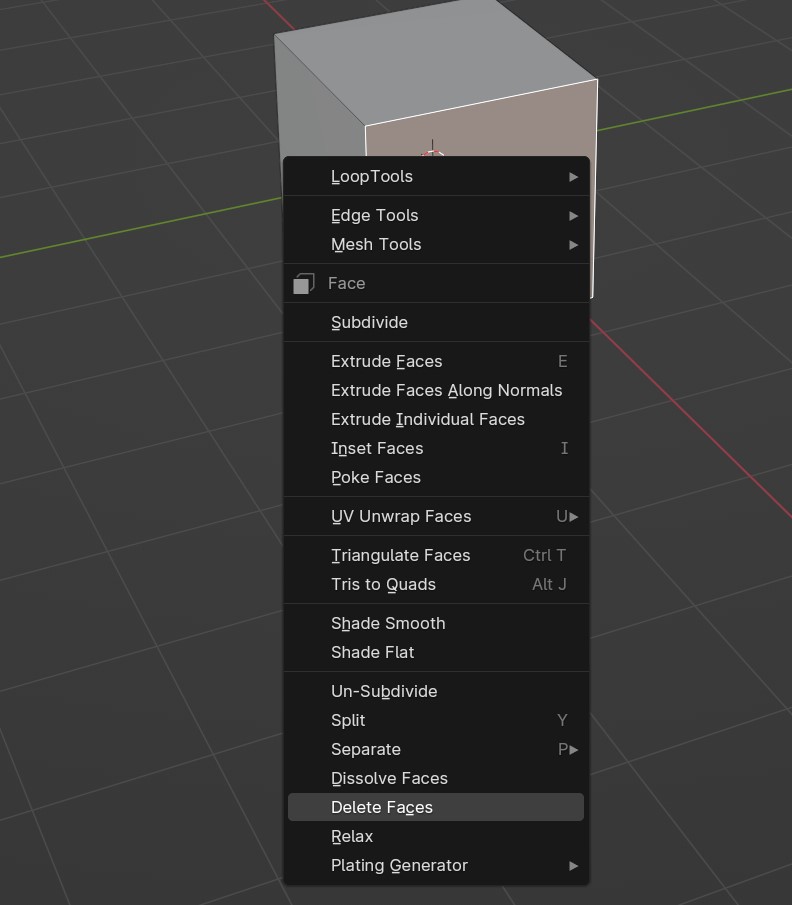Open the UV Unwrap Faces submenu

click(401, 516)
